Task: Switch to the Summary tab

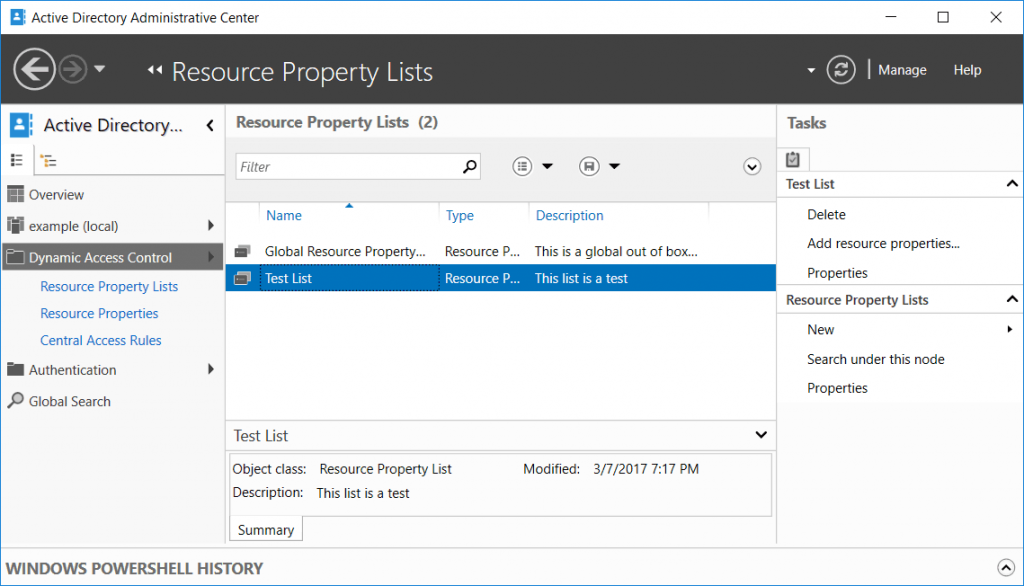Action: [265, 528]
